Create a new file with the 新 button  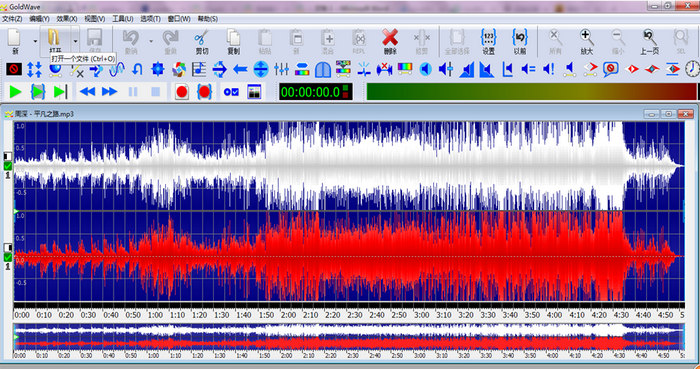(x=15, y=41)
